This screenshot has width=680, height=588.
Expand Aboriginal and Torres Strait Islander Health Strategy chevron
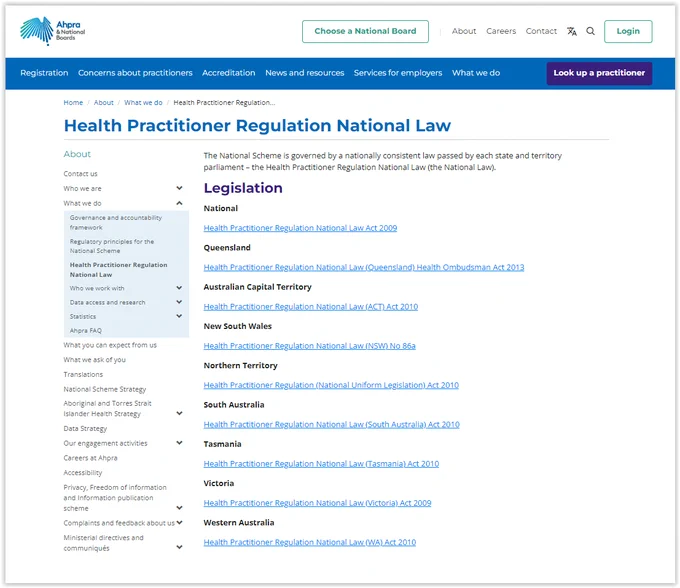(179, 413)
